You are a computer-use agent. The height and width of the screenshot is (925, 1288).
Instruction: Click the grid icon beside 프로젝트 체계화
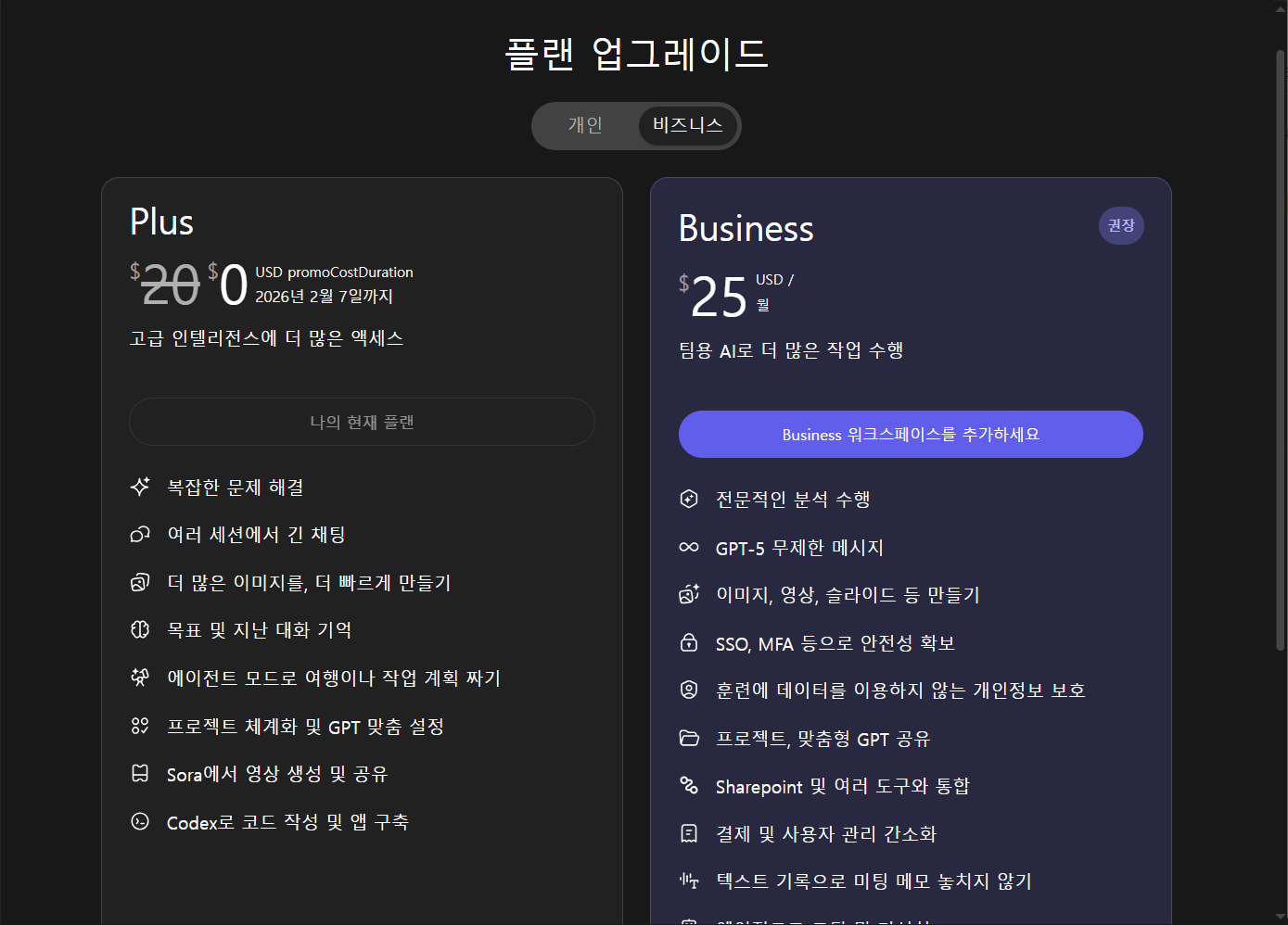(140, 726)
